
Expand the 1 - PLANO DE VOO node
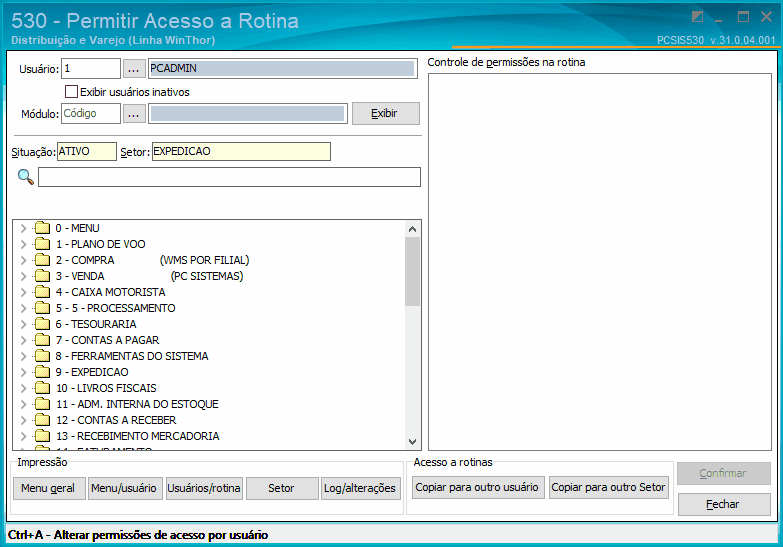pos(23,244)
